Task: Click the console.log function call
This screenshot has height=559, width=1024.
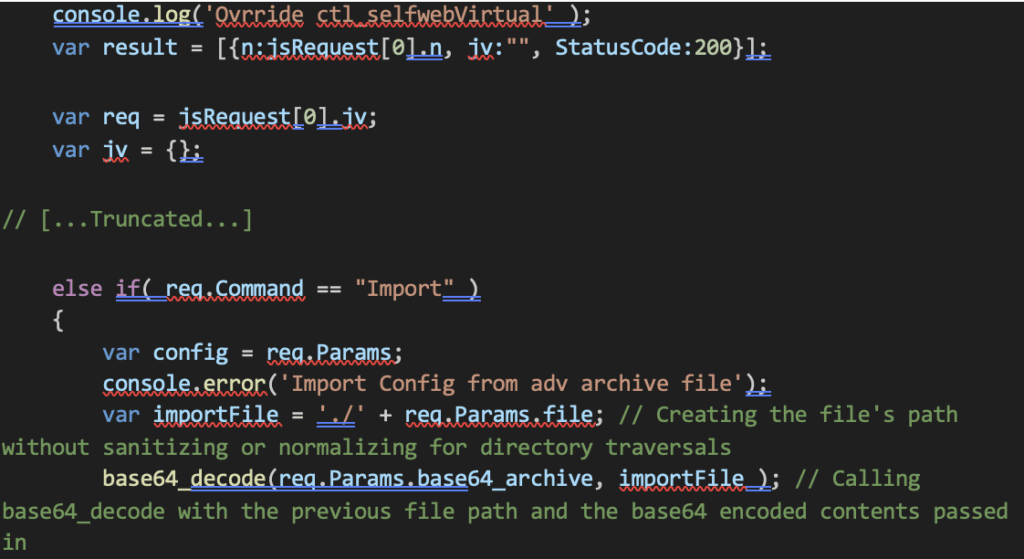Action: click(x=116, y=16)
